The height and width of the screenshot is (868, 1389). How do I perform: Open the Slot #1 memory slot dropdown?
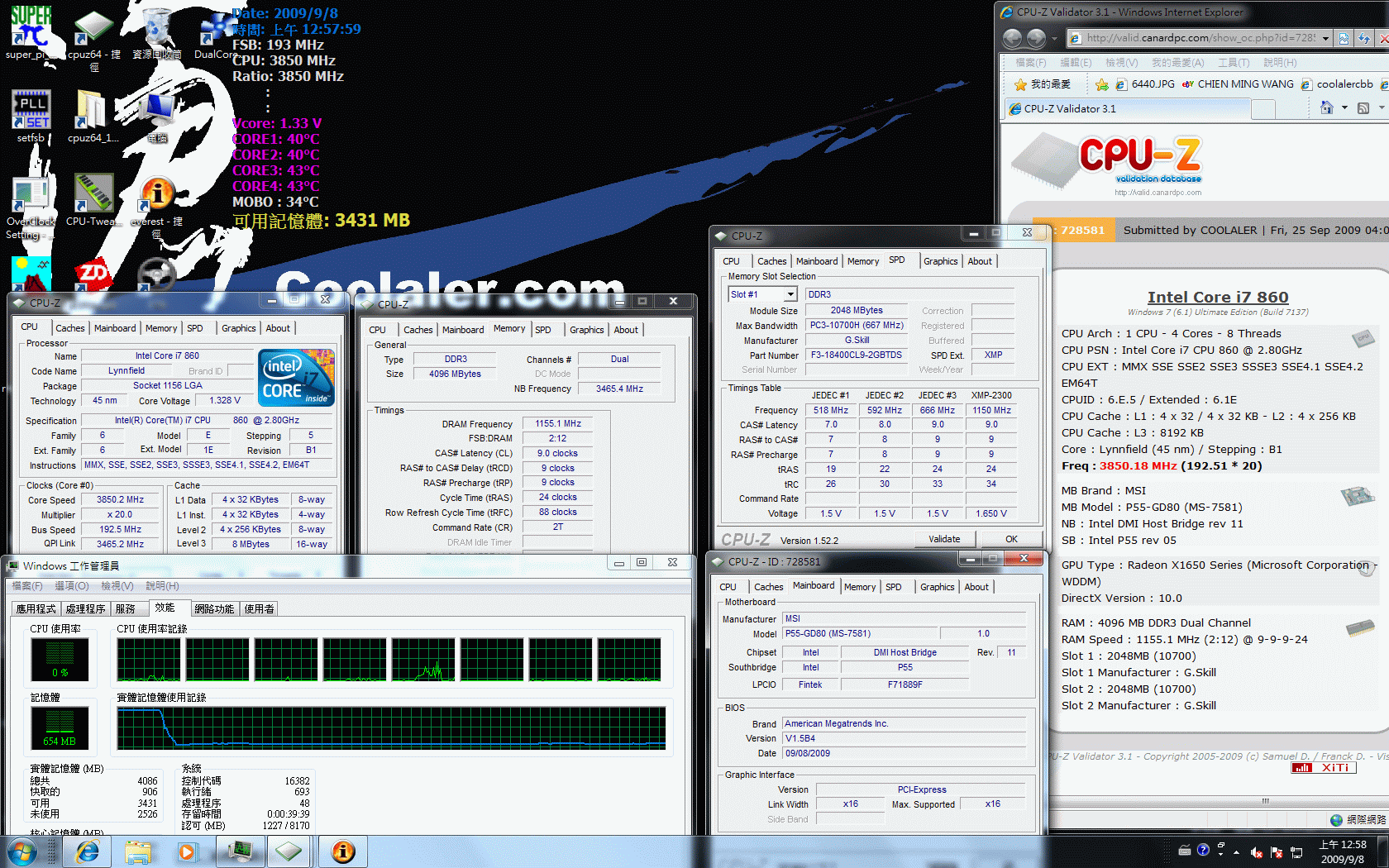point(790,294)
